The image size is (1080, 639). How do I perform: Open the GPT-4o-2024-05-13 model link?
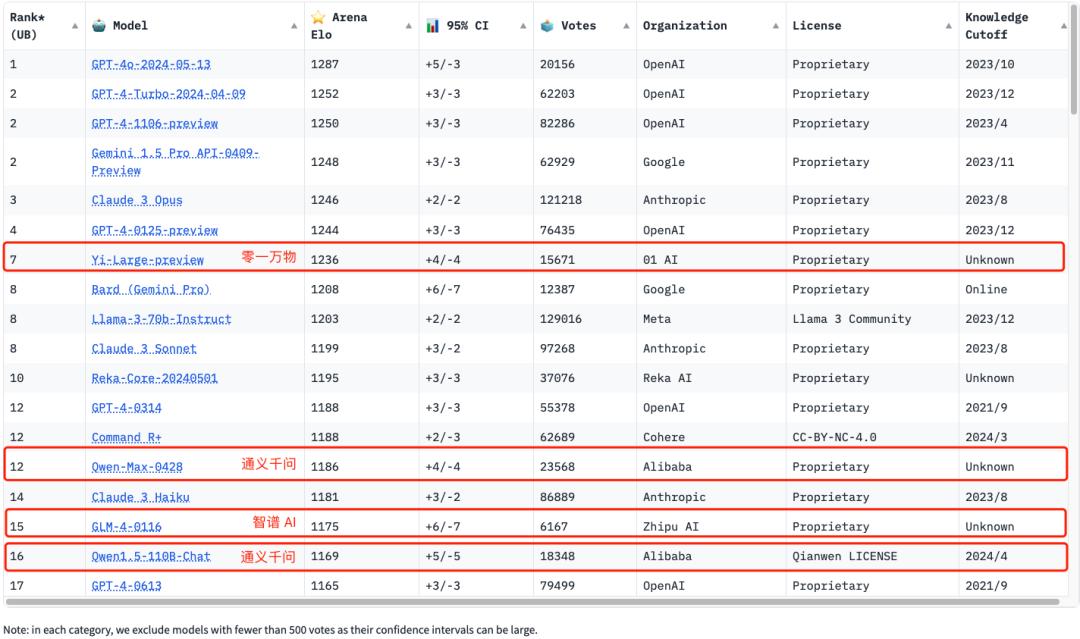pyautogui.click(x=151, y=64)
